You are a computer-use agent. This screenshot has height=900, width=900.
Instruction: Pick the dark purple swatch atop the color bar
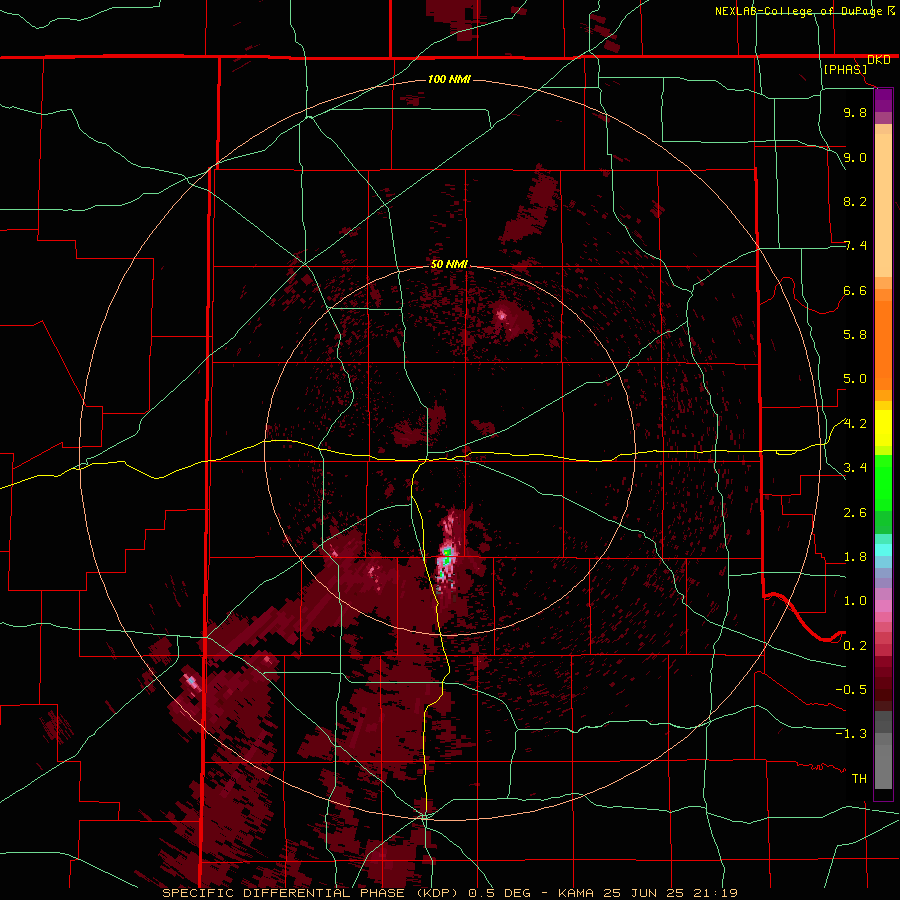click(x=883, y=100)
